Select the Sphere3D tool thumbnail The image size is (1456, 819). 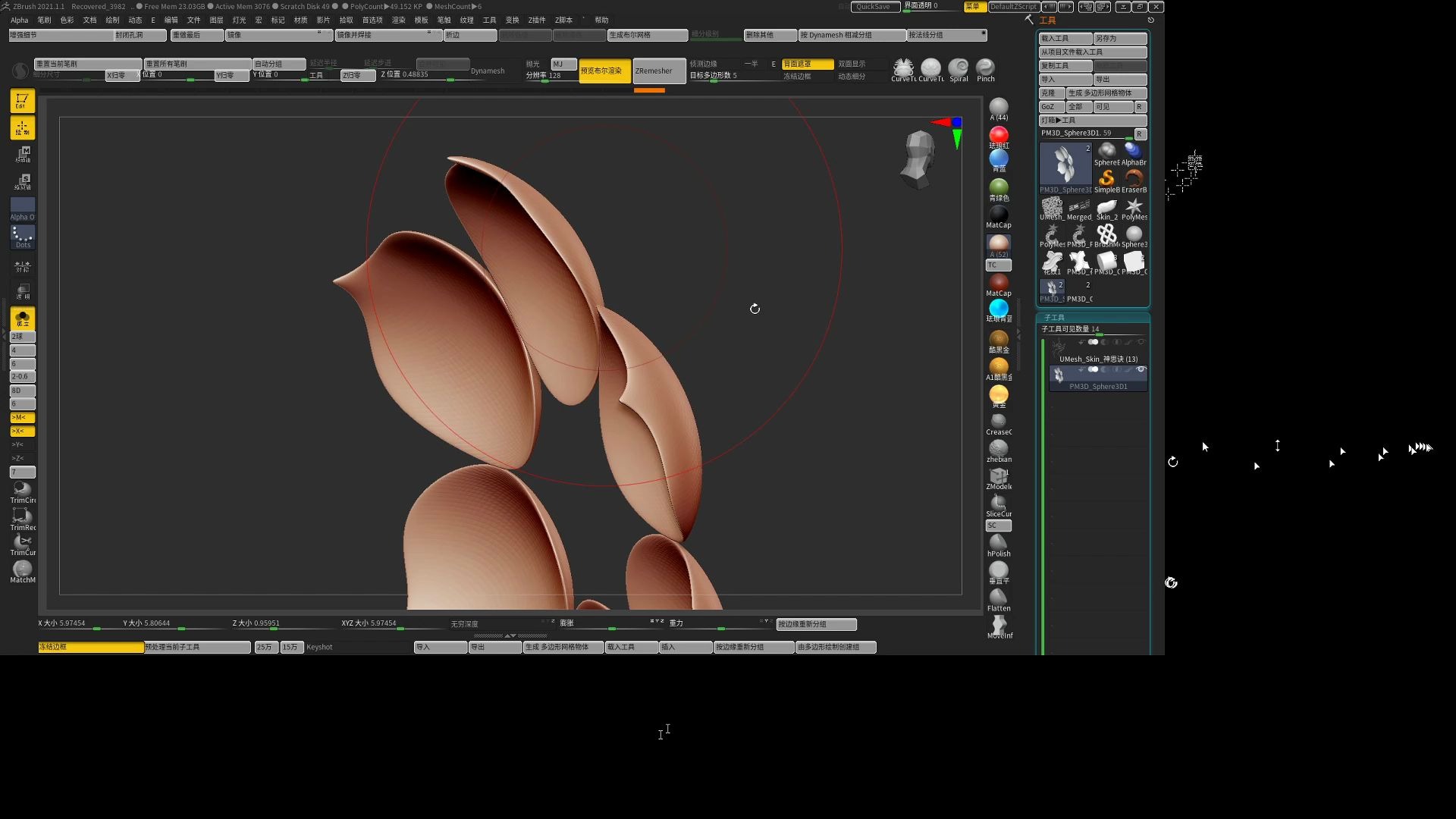pyautogui.click(x=1134, y=236)
